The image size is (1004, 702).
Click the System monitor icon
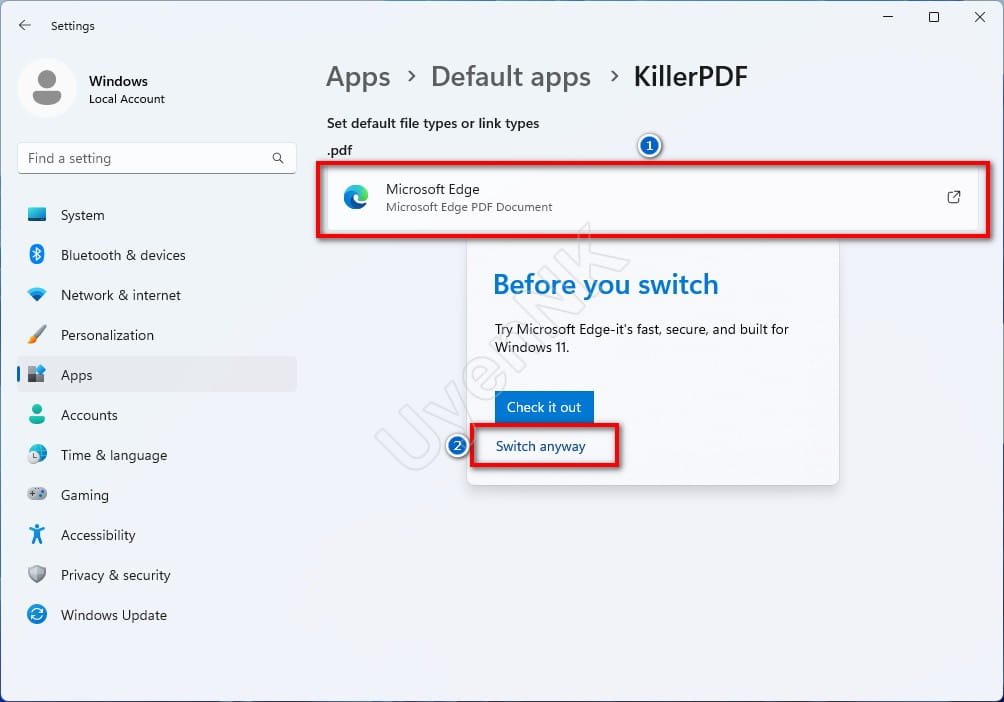click(x=37, y=215)
